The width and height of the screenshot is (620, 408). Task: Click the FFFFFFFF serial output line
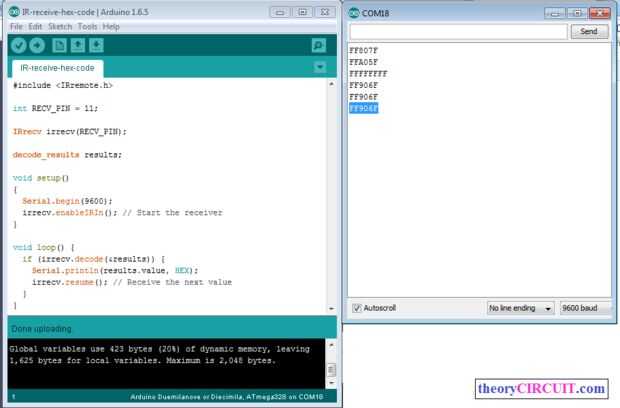click(368, 74)
